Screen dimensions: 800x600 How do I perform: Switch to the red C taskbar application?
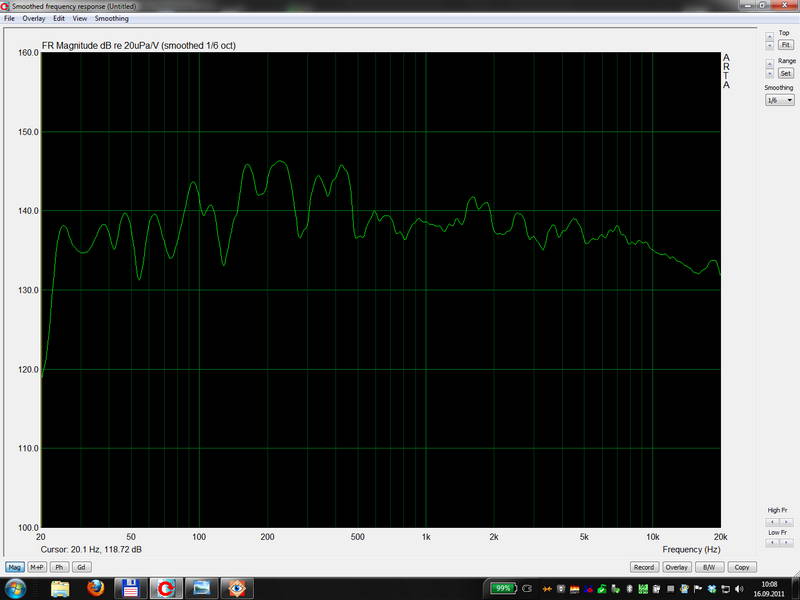(x=166, y=588)
